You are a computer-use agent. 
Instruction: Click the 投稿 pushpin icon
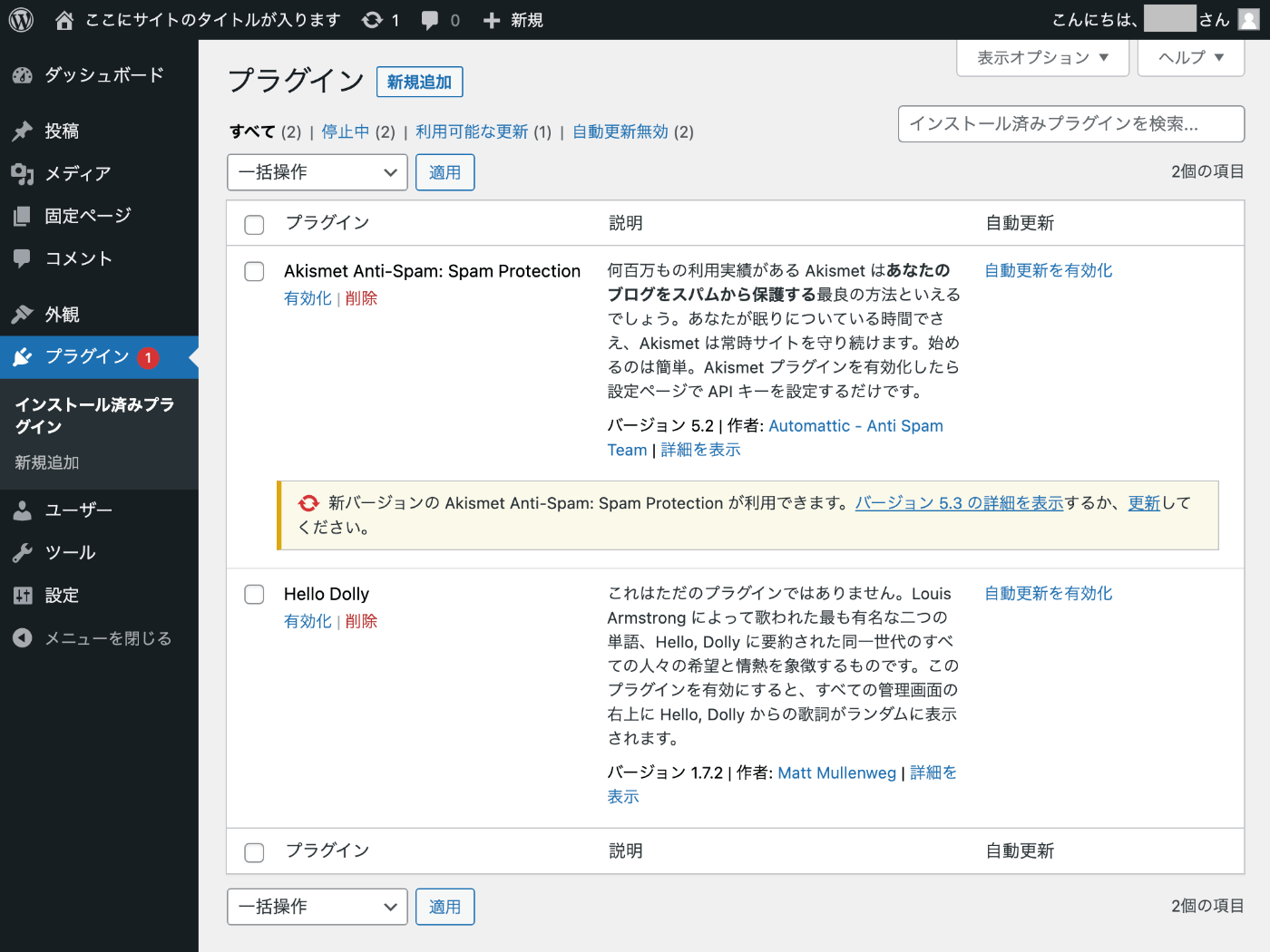(x=23, y=131)
